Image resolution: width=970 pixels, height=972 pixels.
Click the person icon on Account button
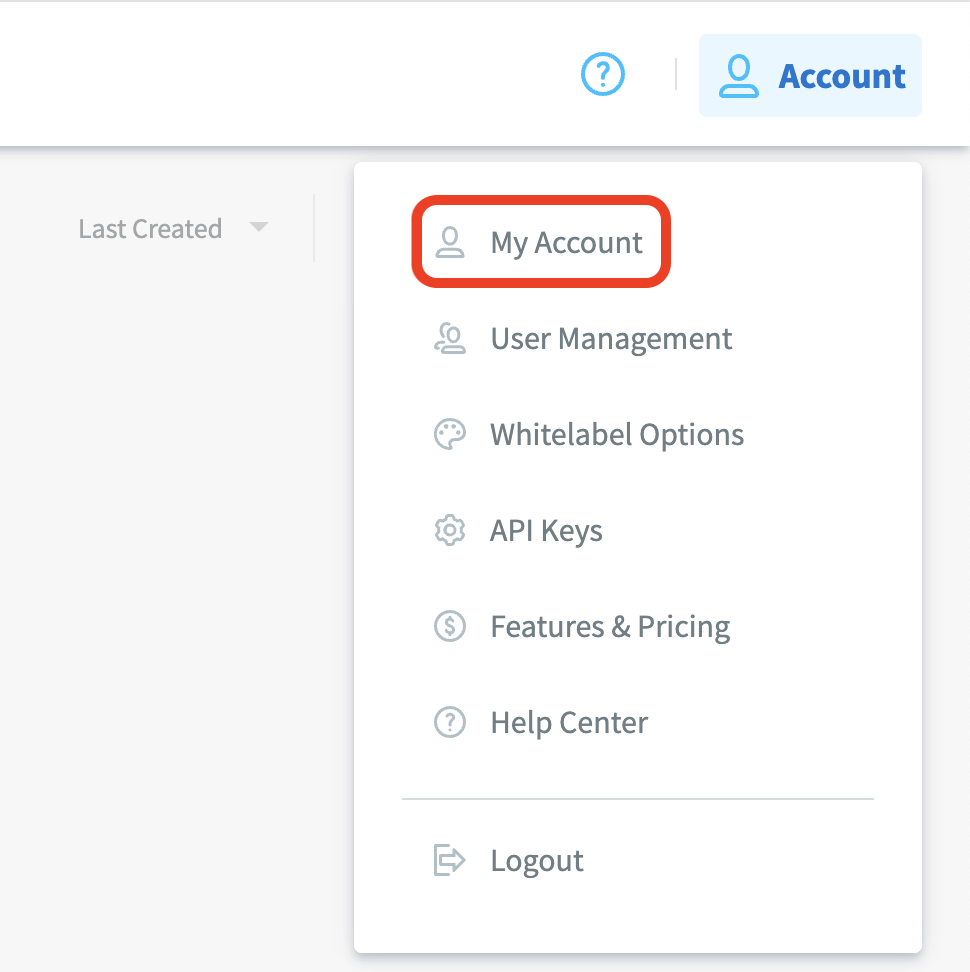739,76
